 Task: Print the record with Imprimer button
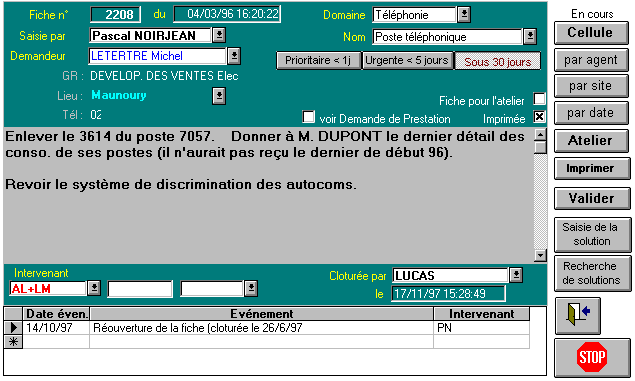tap(592, 168)
